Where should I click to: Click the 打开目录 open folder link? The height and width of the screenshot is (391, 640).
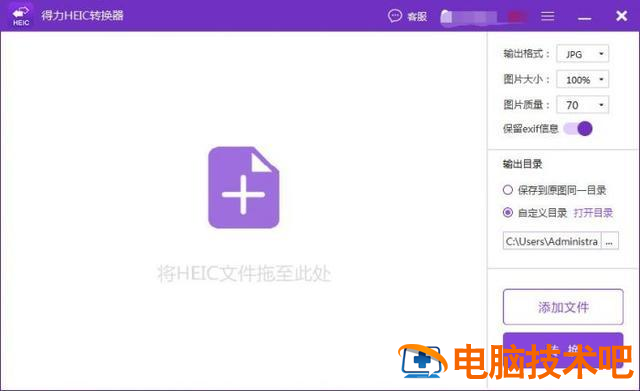[593, 213]
